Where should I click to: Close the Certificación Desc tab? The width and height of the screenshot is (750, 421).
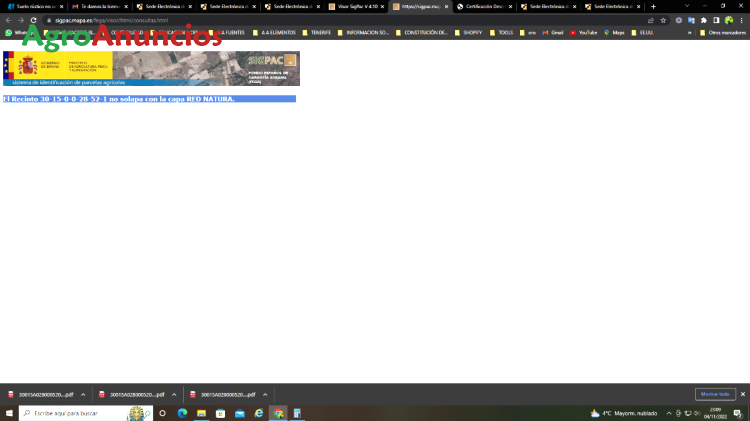pos(510,7)
